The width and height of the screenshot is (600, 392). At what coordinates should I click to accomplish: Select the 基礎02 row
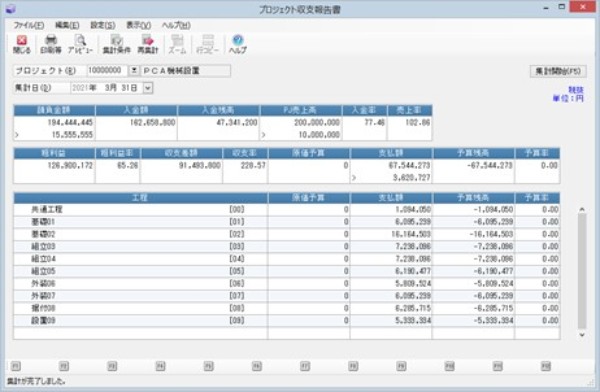(x=287, y=234)
